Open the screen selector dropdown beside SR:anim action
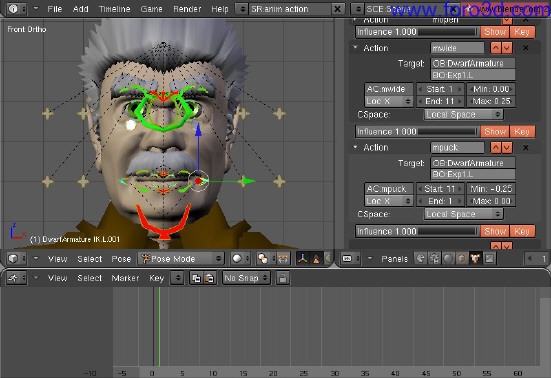The width and height of the screenshot is (551, 378). [242, 9]
